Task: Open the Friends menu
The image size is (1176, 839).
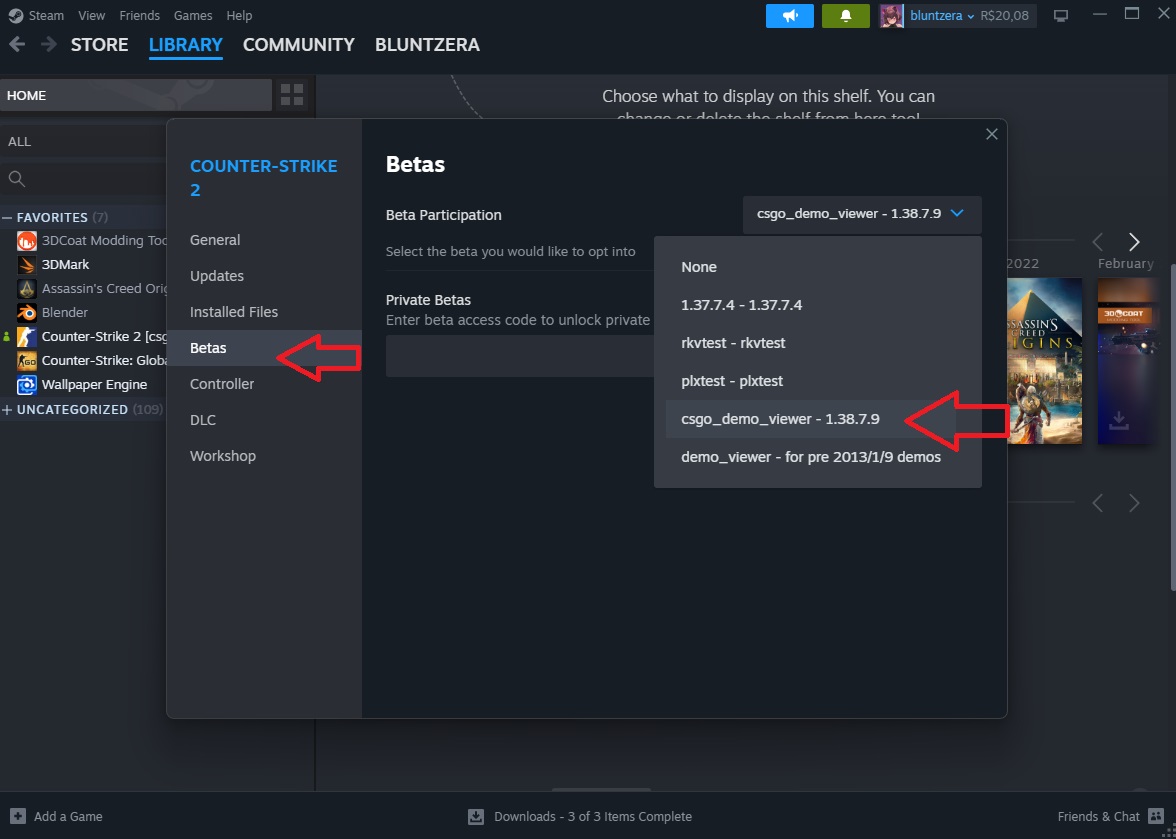Action: coord(140,15)
